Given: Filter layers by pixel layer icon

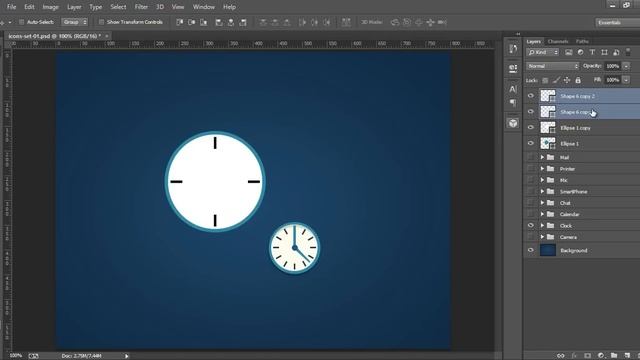Looking at the screenshot, I should click(569, 52).
